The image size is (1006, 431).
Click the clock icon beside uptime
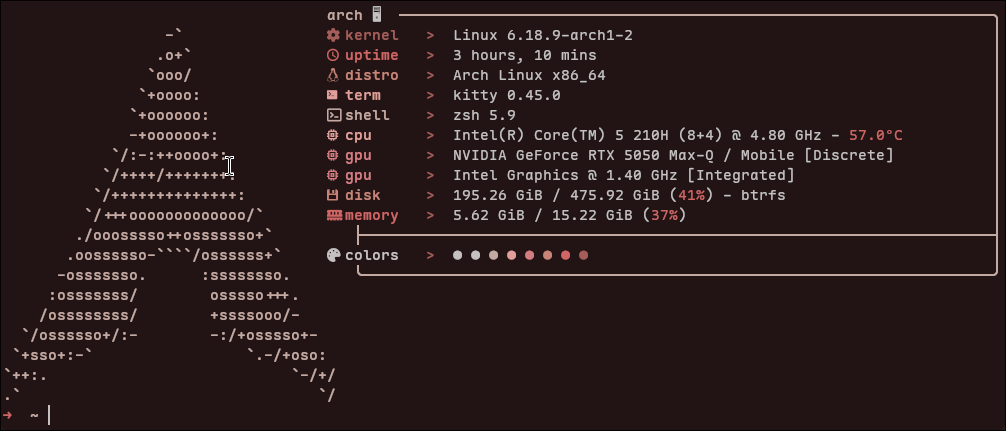click(332, 55)
